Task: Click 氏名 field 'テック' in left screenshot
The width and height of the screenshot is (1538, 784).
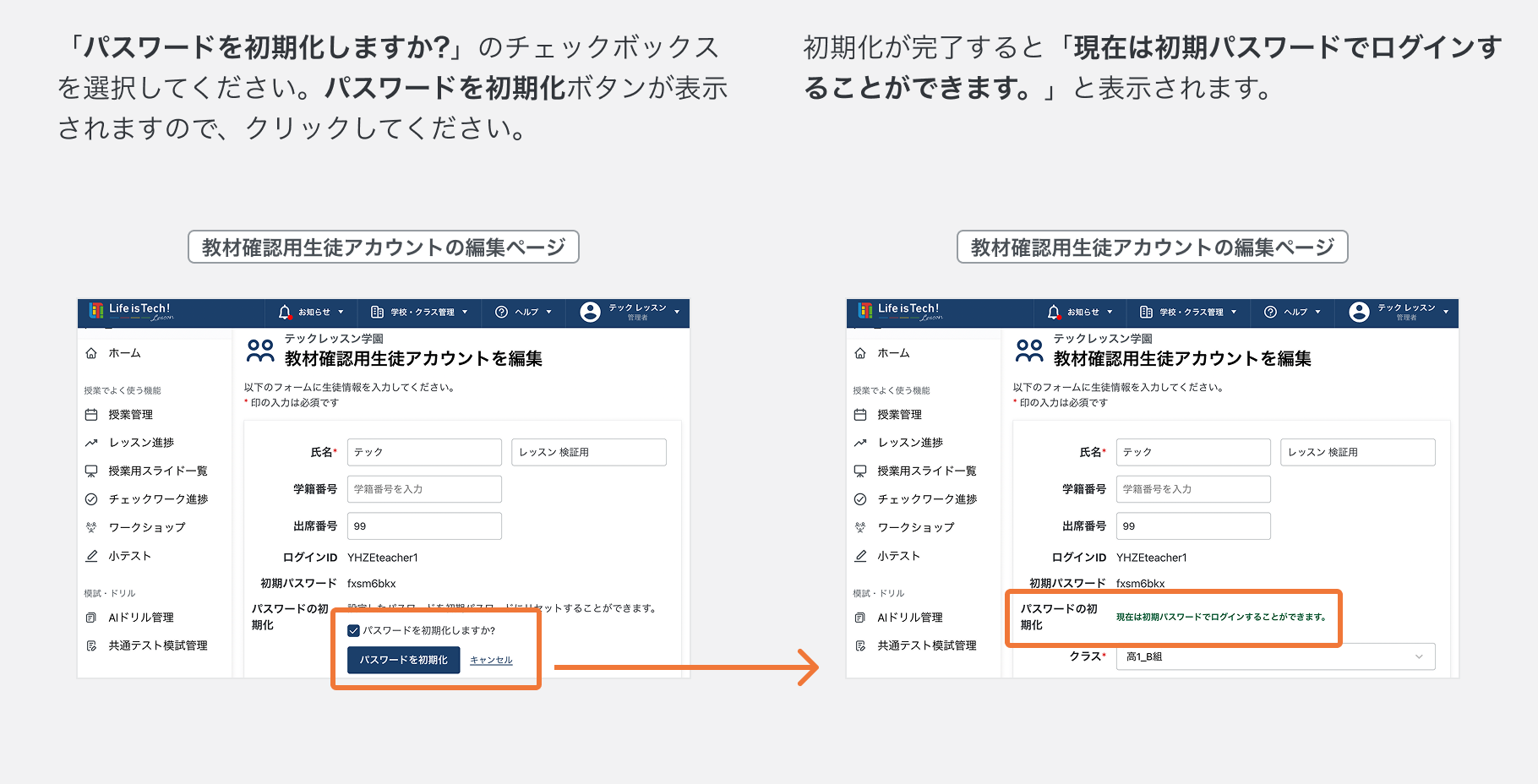Action: coord(424,452)
